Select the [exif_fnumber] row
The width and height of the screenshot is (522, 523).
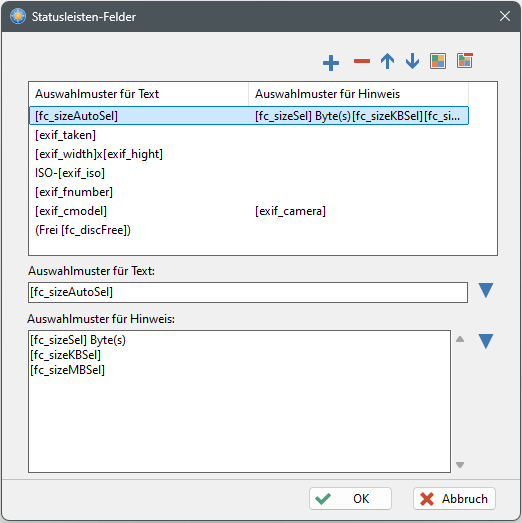249,192
